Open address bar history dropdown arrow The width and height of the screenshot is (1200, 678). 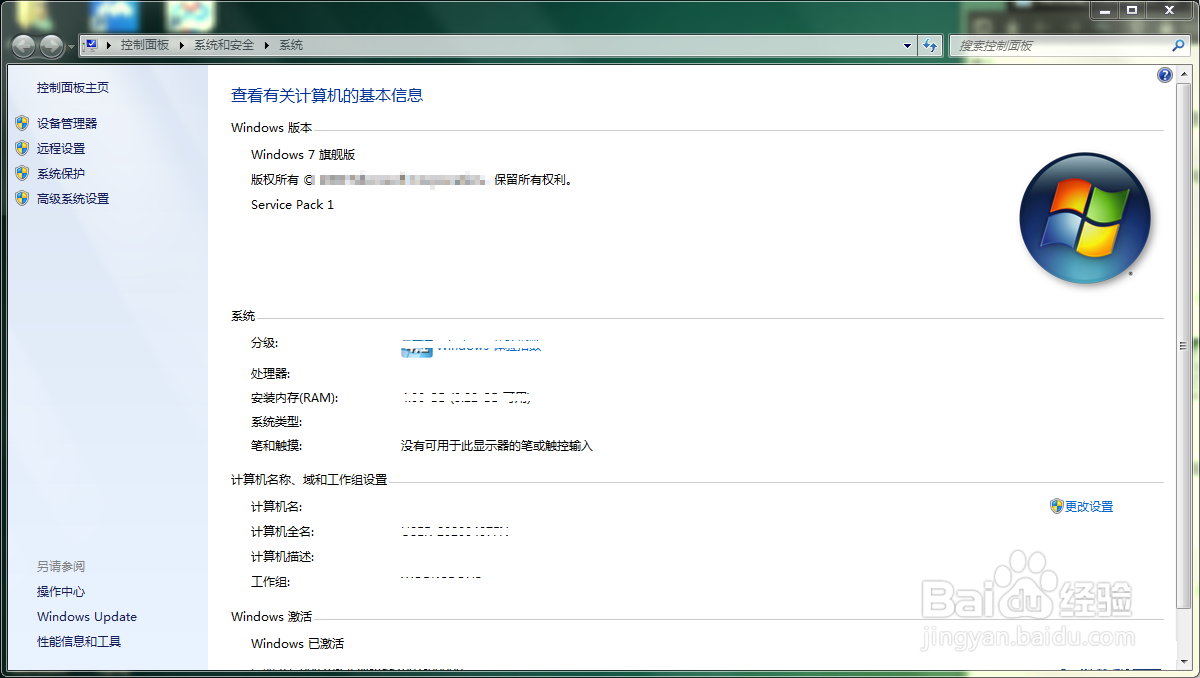click(x=908, y=45)
